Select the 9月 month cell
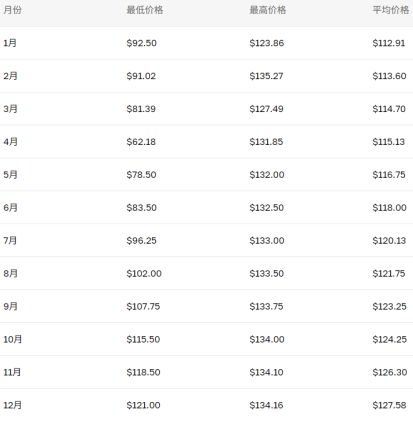The image size is (413, 425). pos(10,306)
